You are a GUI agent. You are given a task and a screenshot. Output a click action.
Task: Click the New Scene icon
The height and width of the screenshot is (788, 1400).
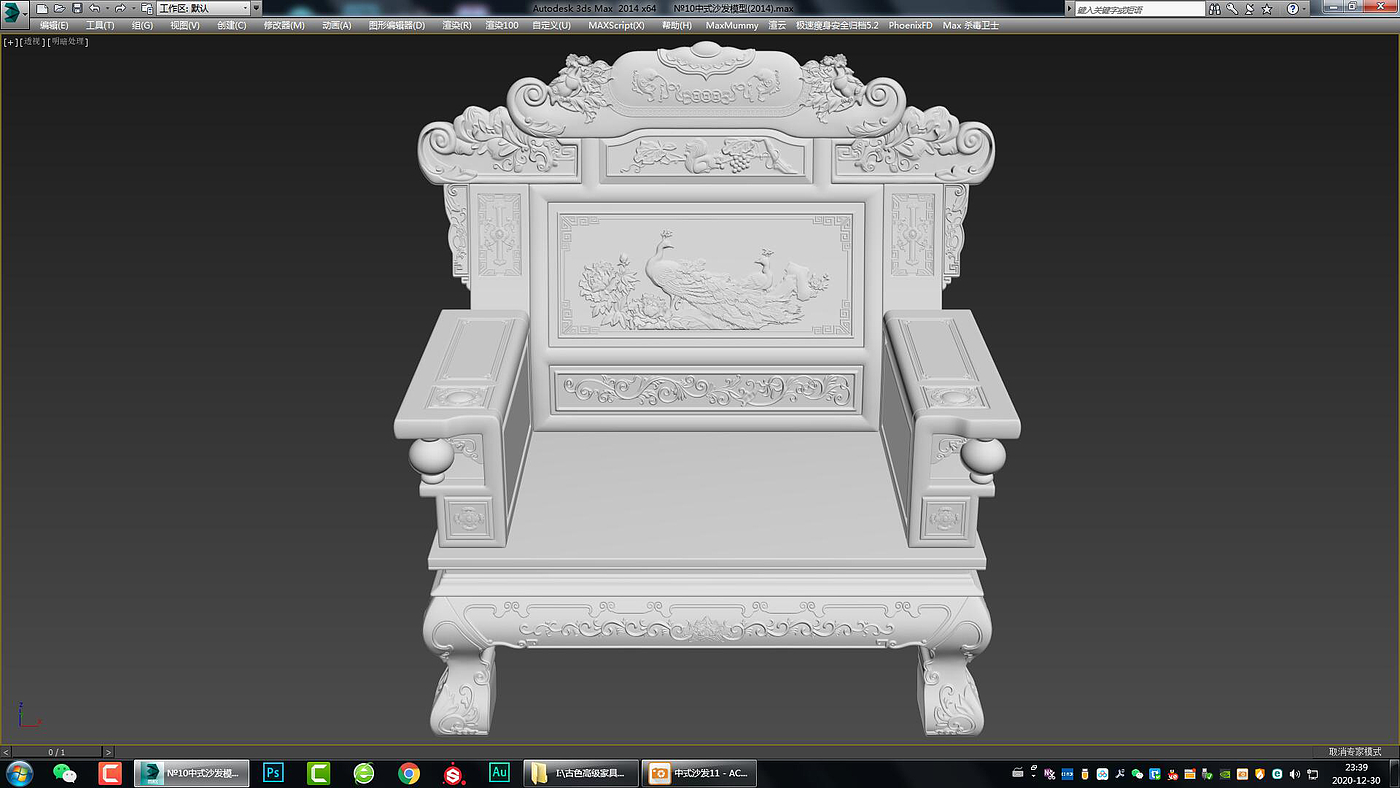pos(42,8)
